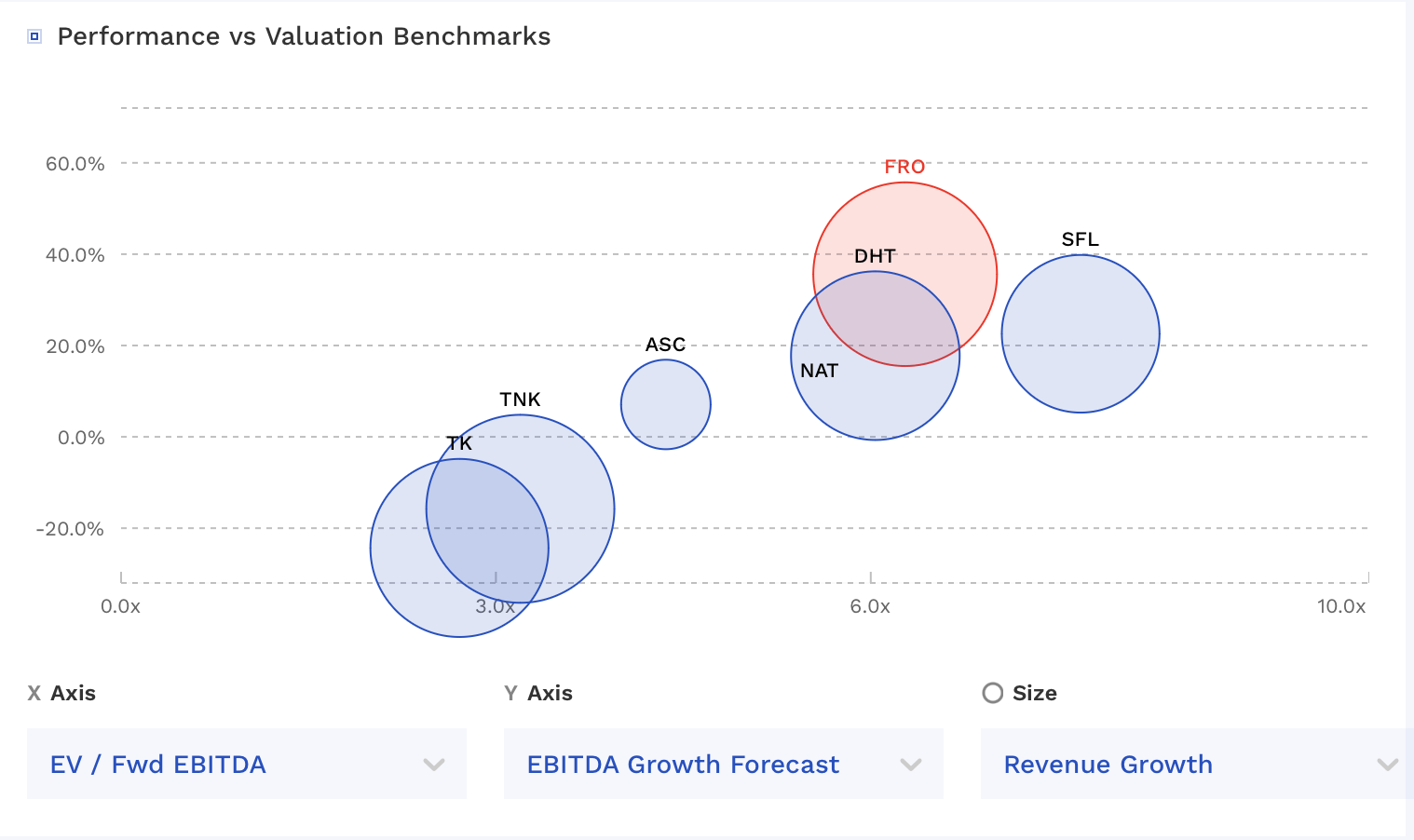This screenshot has width=1414, height=840.
Task: Click the square chart icon beside the title
Action: point(34,35)
